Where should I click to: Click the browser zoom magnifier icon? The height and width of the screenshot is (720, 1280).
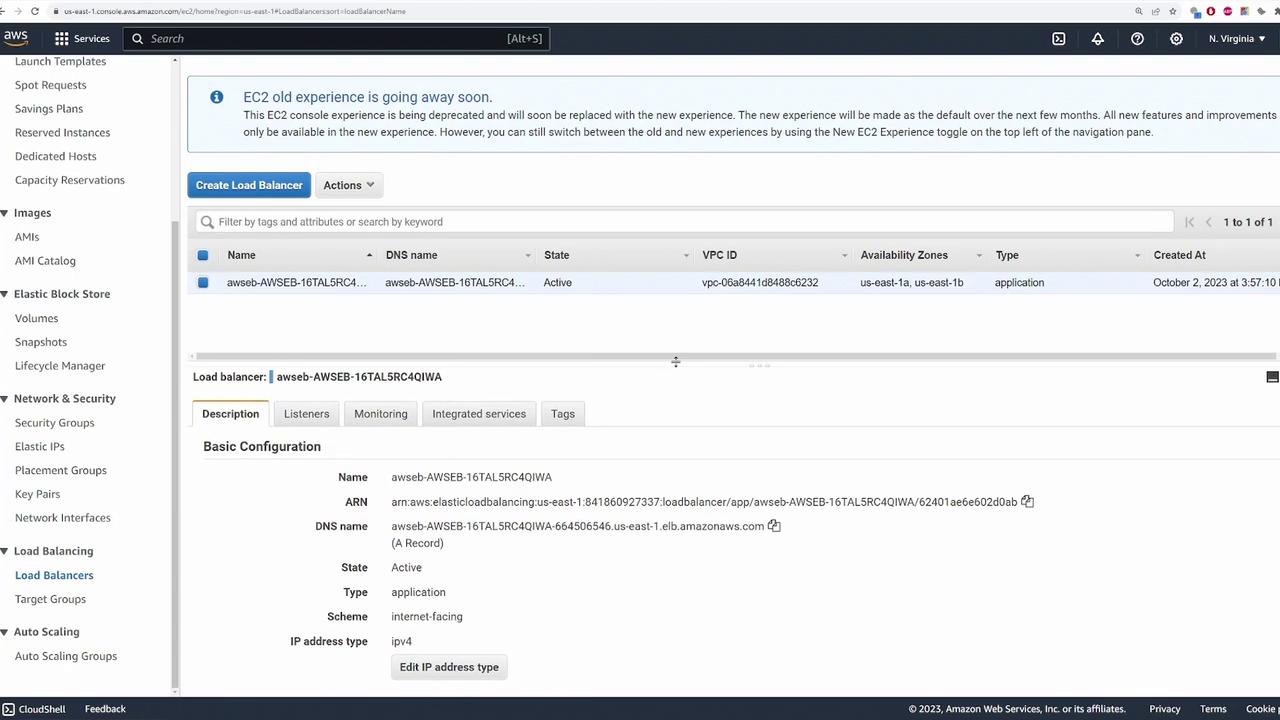(1138, 11)
